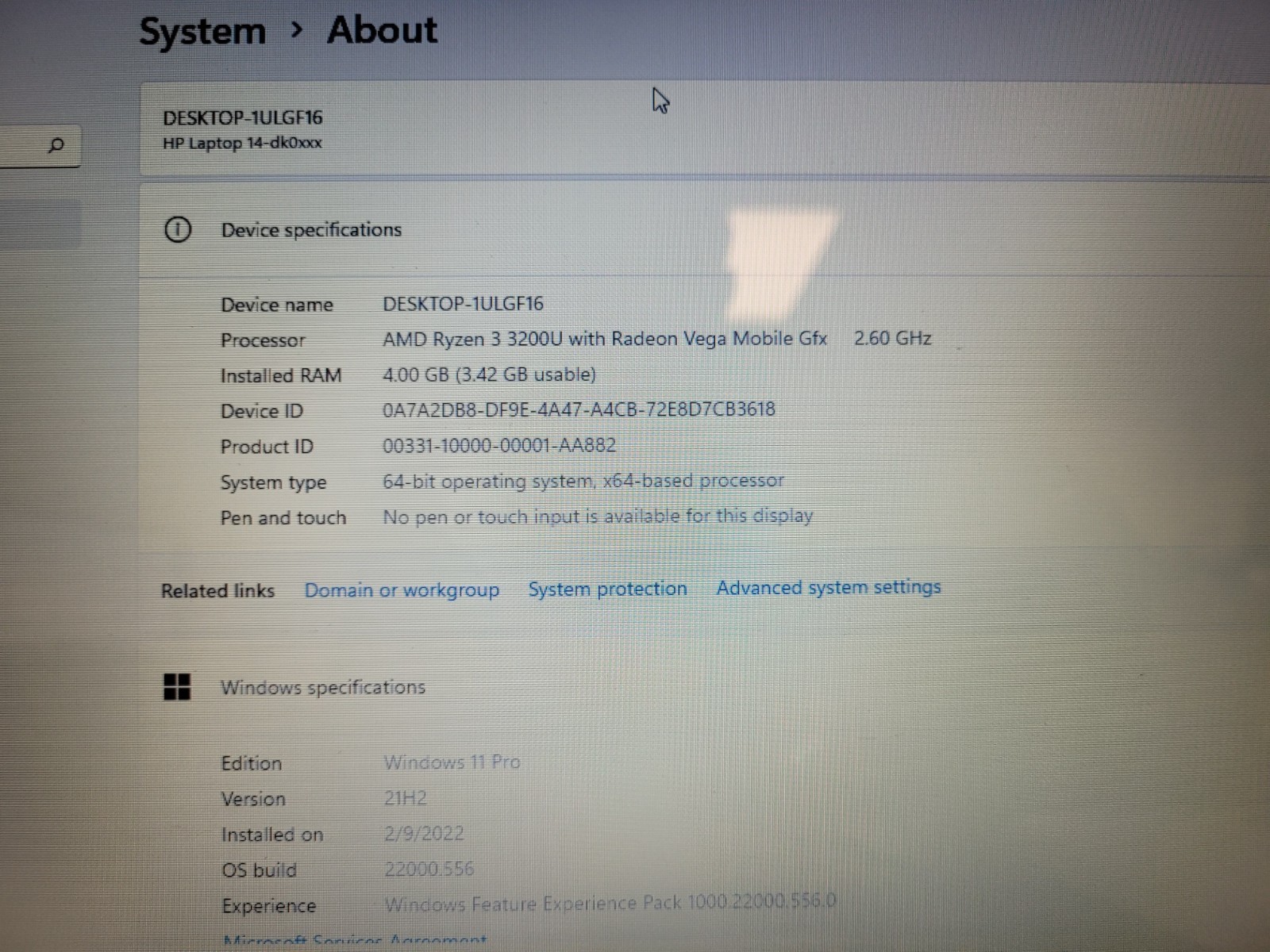Open Advanced system settings link
The image size is (1270, 952).
coord(829,587)
